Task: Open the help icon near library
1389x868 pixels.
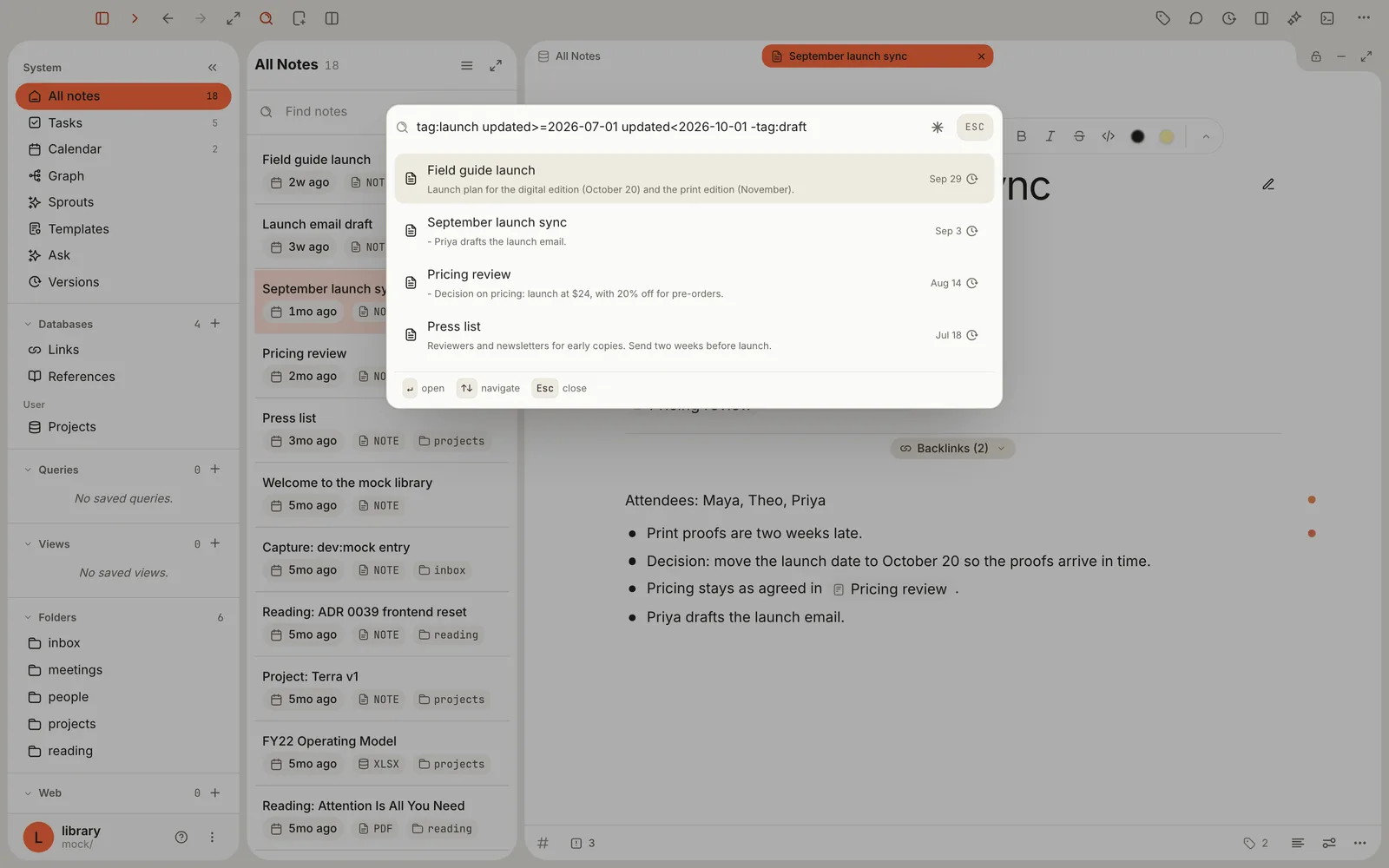Action: pyautogui.click(x=181, y=838)
